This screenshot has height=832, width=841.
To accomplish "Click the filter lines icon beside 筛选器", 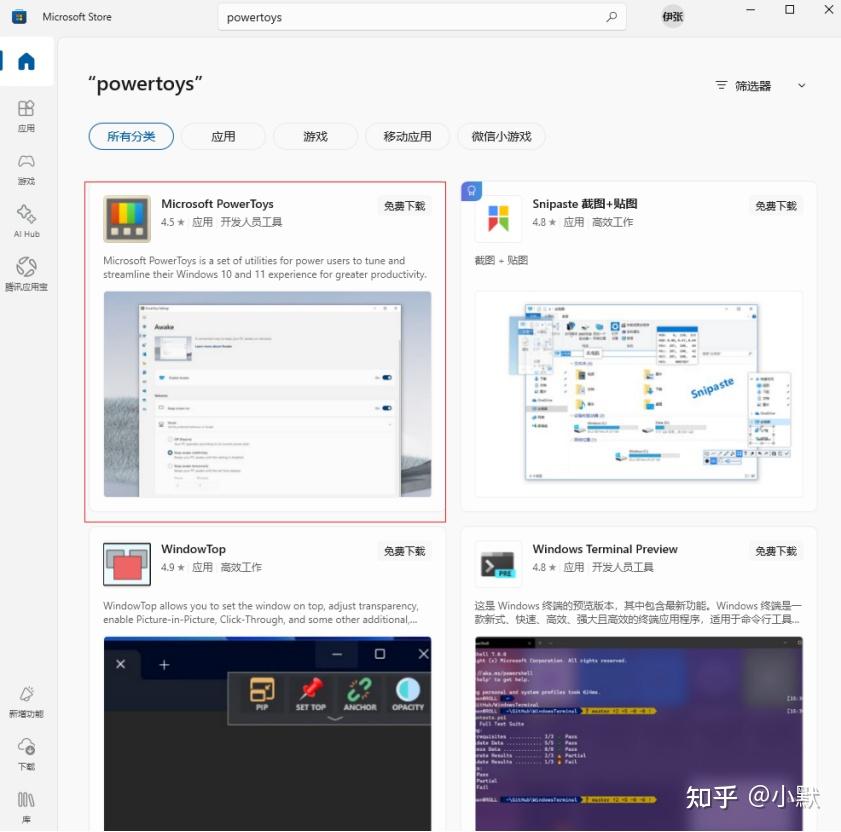I will click(x=721, y=85).
